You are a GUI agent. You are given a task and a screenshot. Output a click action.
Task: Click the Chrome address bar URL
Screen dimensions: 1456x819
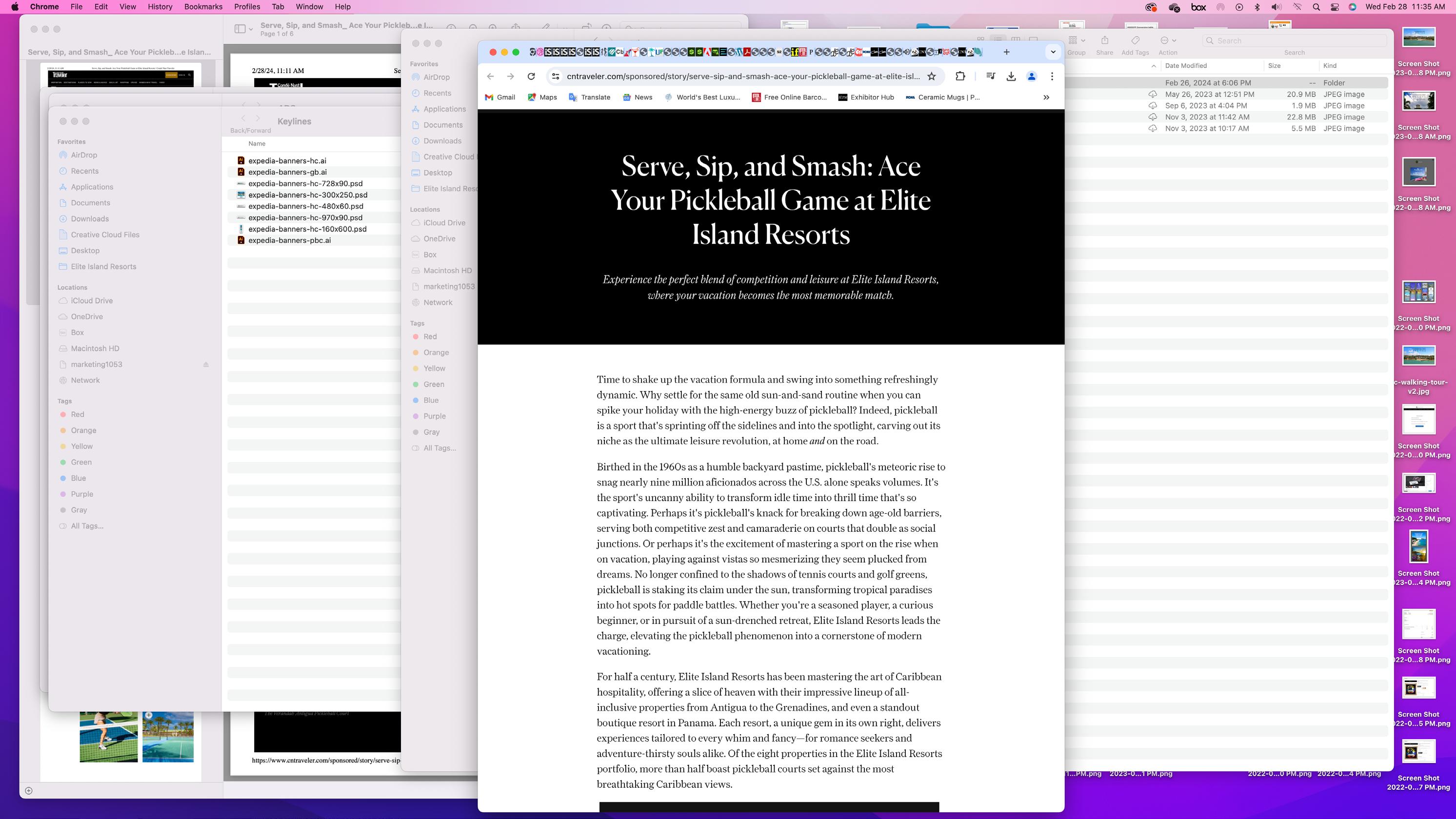click(x=743, y=76)
